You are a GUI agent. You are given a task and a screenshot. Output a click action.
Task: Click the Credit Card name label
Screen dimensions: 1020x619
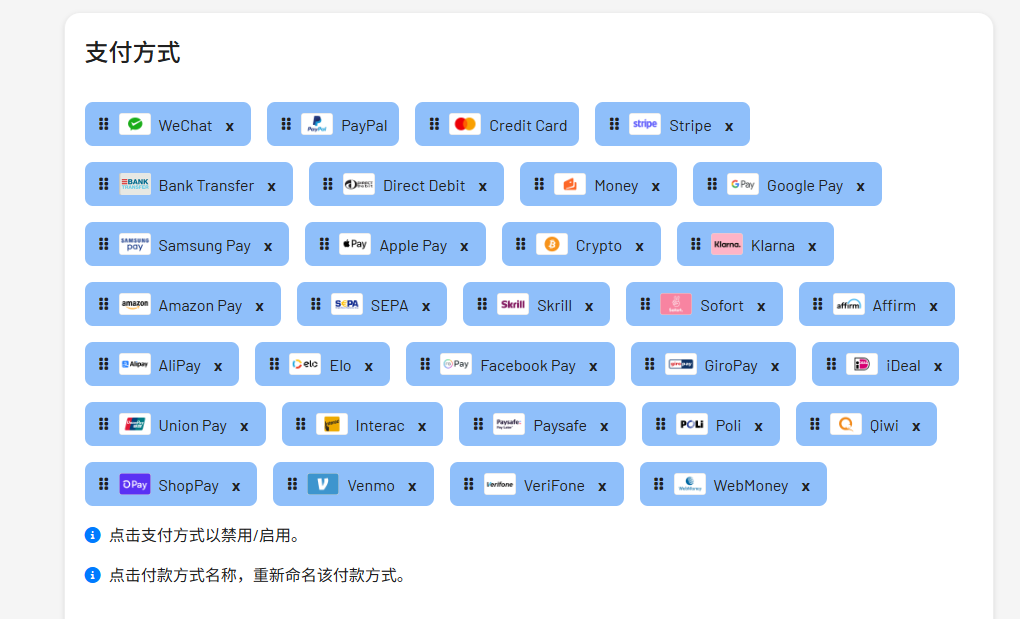pos(528,125)
